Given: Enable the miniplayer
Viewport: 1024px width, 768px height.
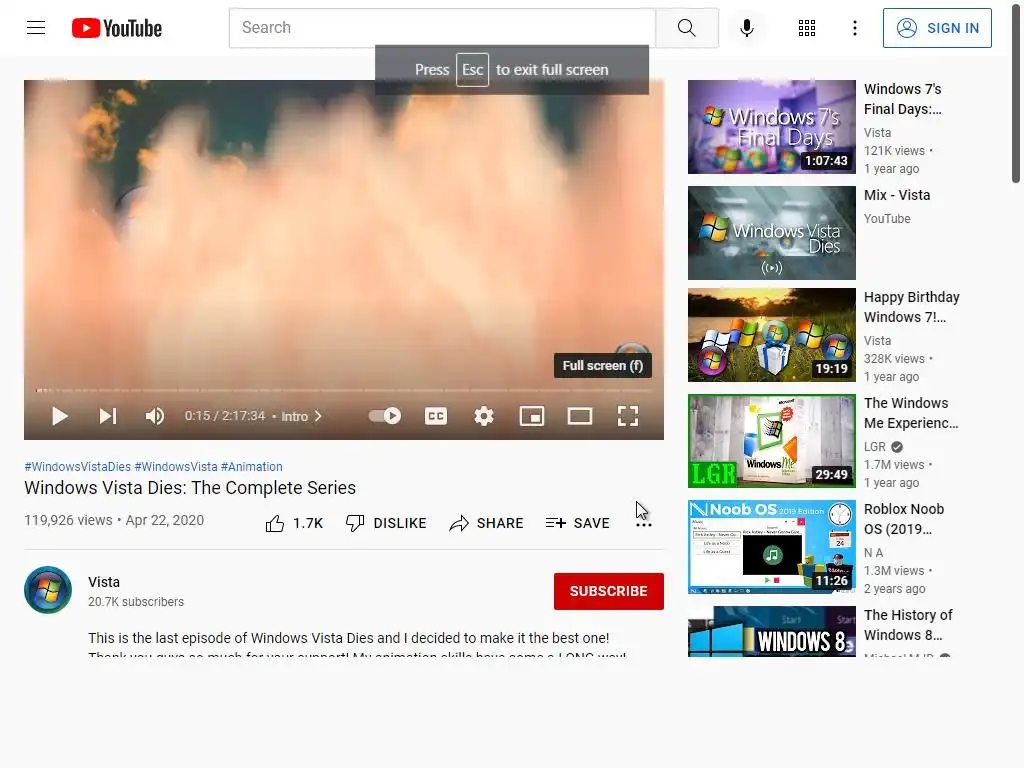Looking at the screenshot, I should click(x=532, y=416).
